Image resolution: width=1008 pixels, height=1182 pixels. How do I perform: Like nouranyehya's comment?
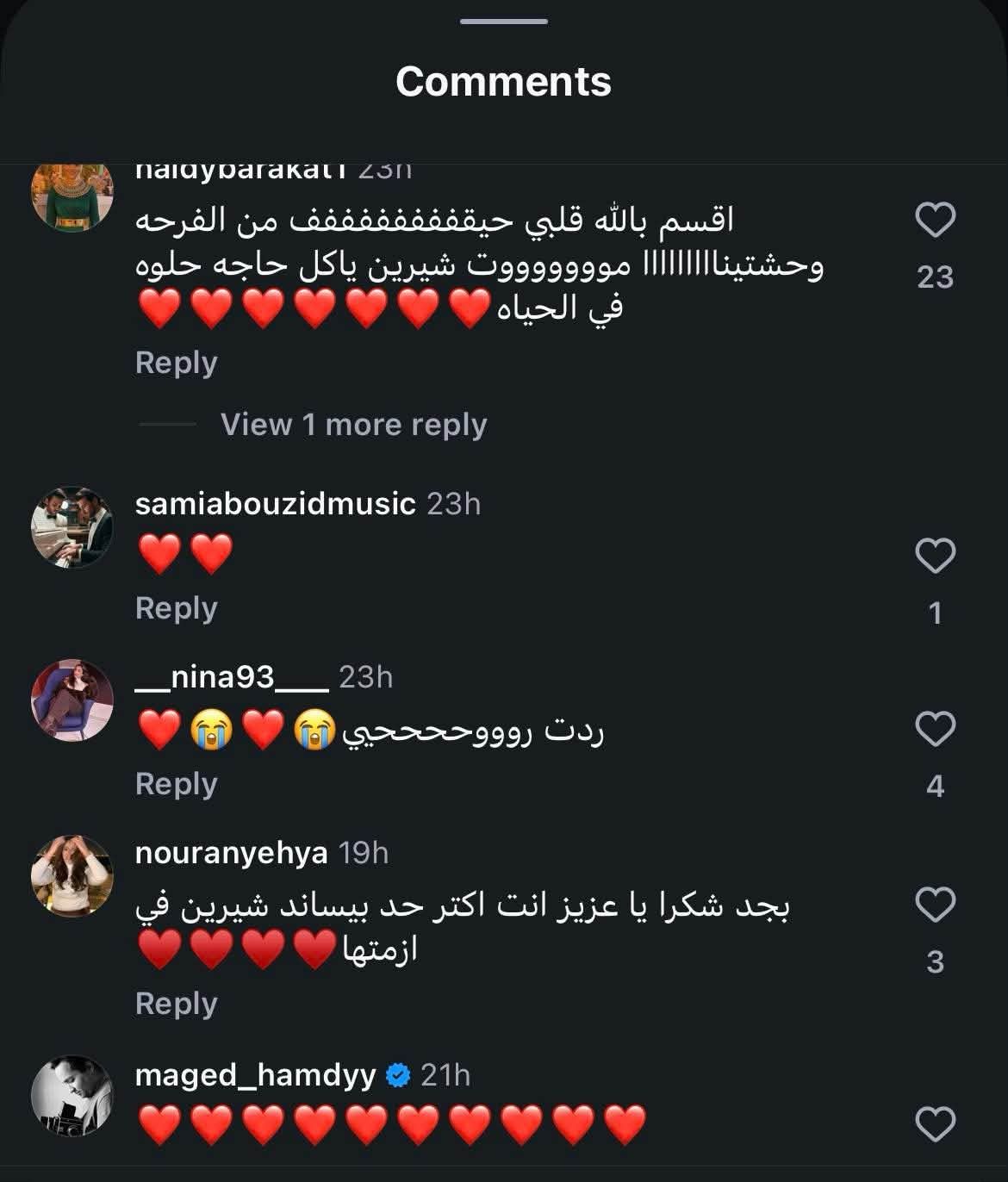pyautogui.click(x=935, y=905)
